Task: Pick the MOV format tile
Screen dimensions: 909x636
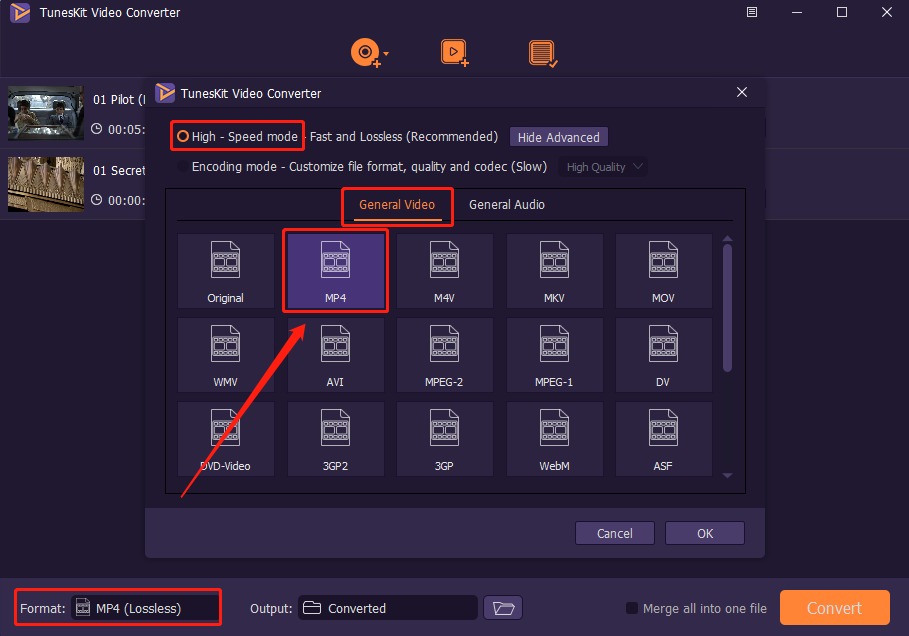Action: coord(663,271)
